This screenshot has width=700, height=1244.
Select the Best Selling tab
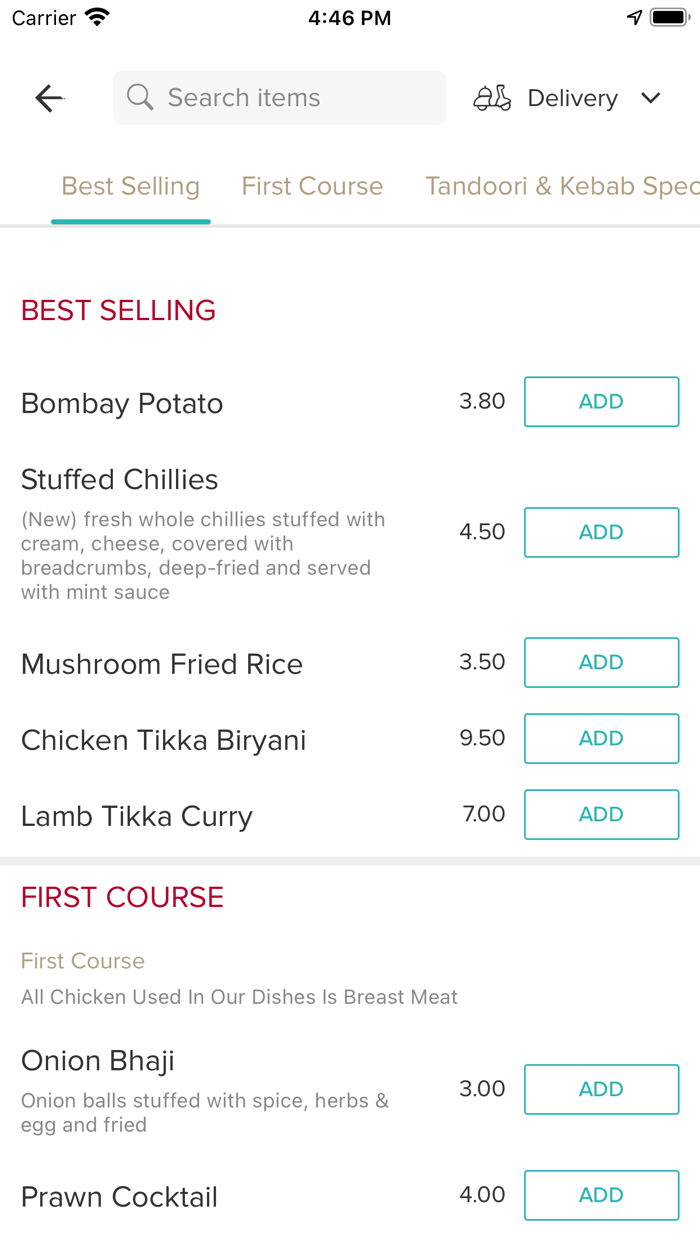coord(130,186)
